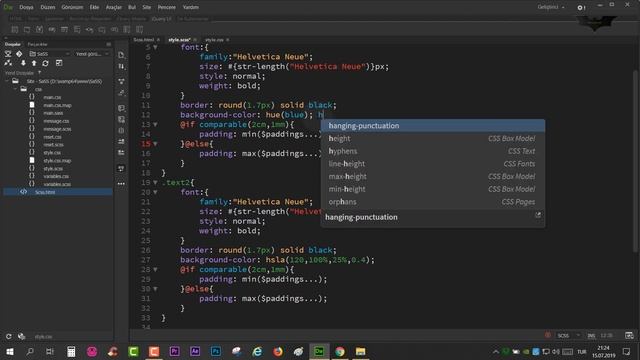The height and width of the screenshot is (360, 640).
Task: Click the File Management arrows icon
Action: [121, 67]
